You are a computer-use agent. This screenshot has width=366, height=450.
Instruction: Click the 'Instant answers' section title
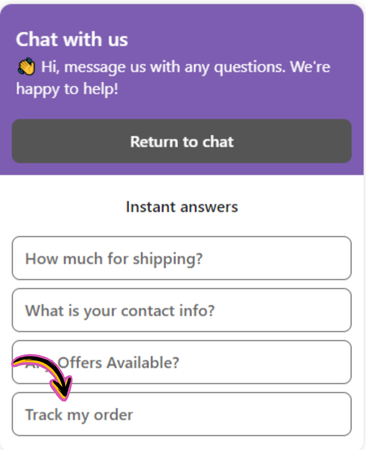[x=182, y=207]
